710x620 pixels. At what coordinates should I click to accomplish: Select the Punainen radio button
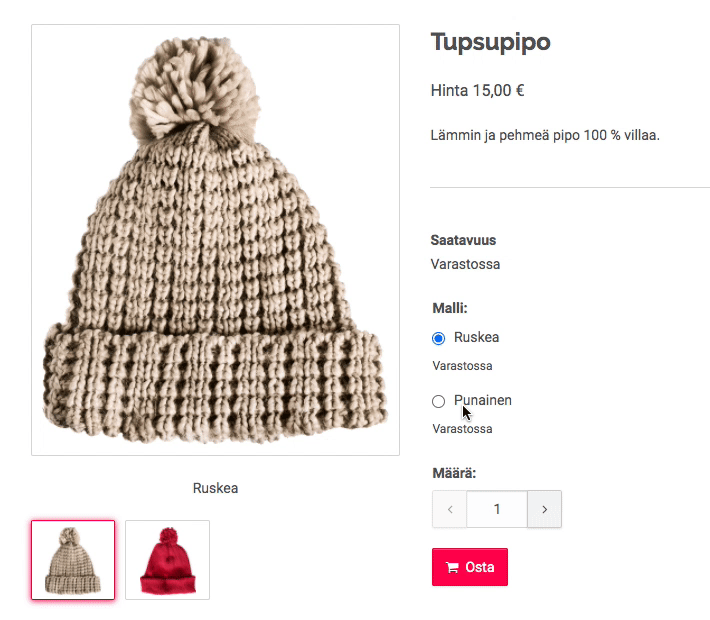pos(438,401)
